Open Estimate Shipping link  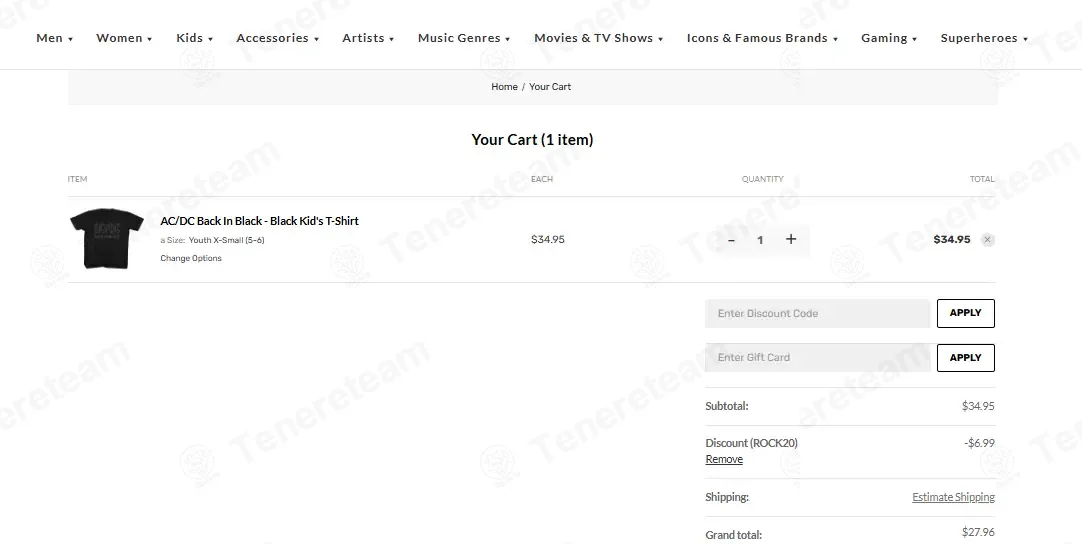point(953,497)
